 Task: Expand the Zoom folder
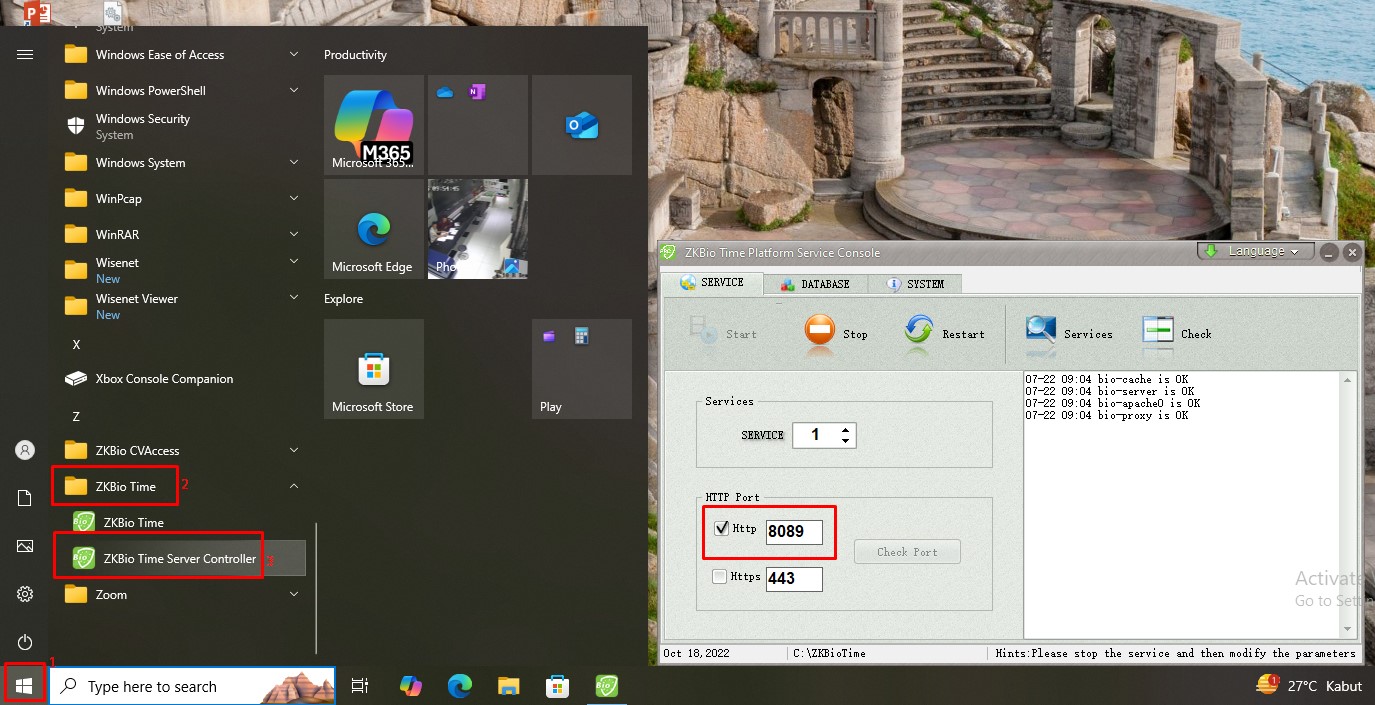(294, 594)
